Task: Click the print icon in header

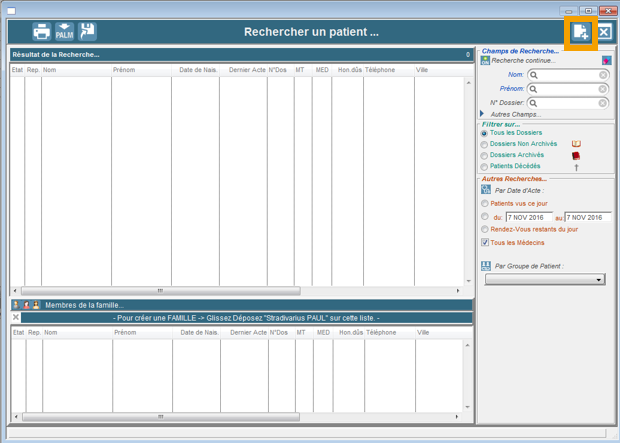Action: pyautogui.click(x=41, y=32)
